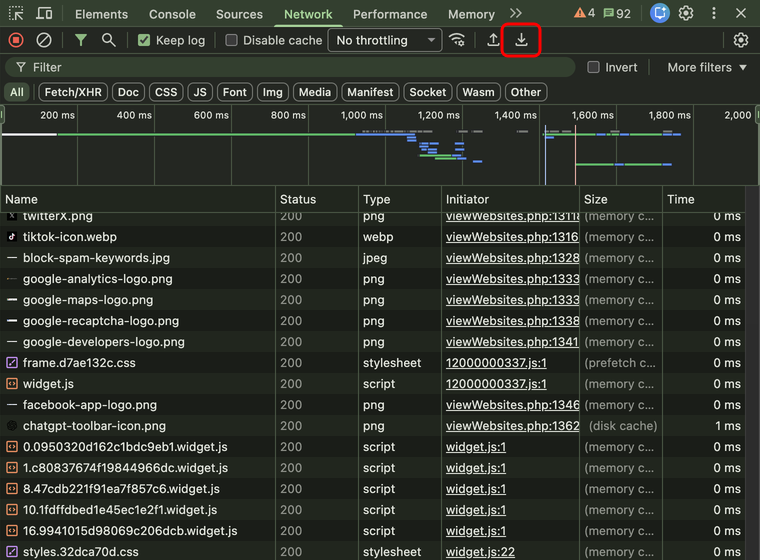The height and width of the screenshot is (560, 760).
Task: Open initiator link widget.js:22
Action: coord(480,552)
